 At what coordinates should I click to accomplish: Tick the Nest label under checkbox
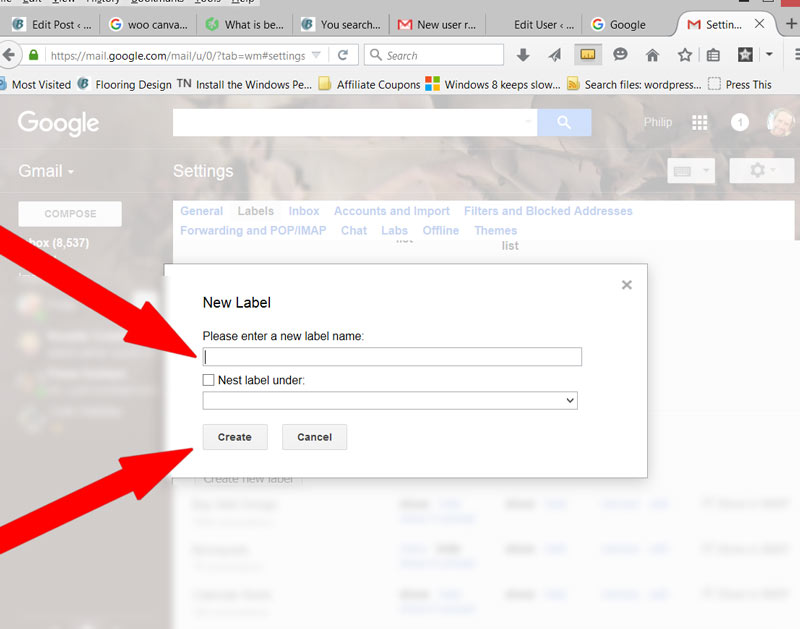(208, 380)
